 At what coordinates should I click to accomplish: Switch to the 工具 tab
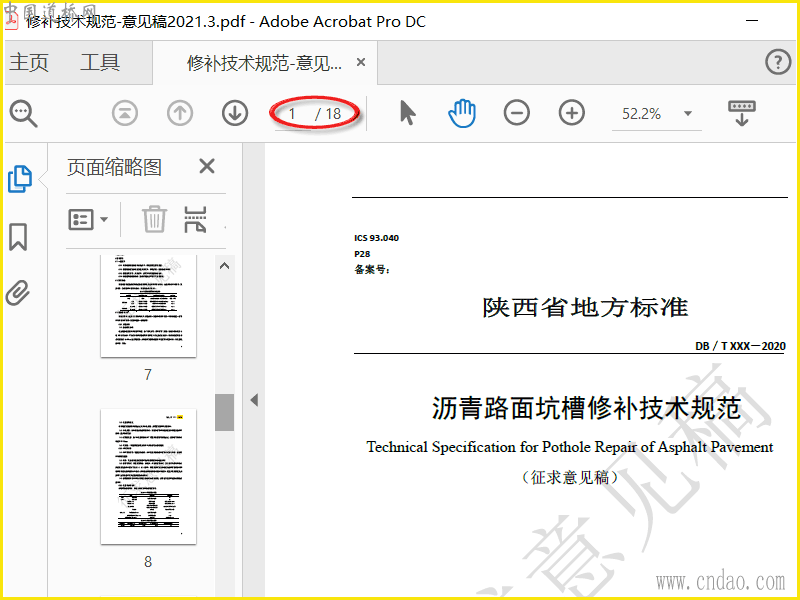pyautogui.click(x=100, y=62)
